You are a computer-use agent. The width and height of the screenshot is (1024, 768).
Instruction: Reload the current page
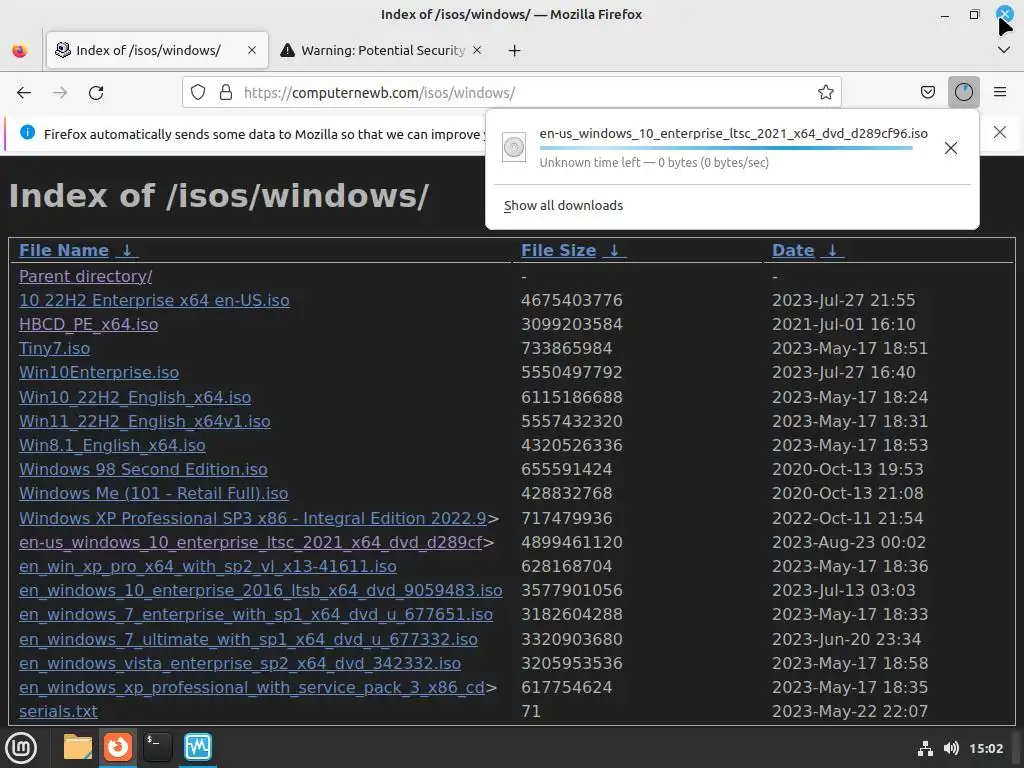tap(96, 93)
